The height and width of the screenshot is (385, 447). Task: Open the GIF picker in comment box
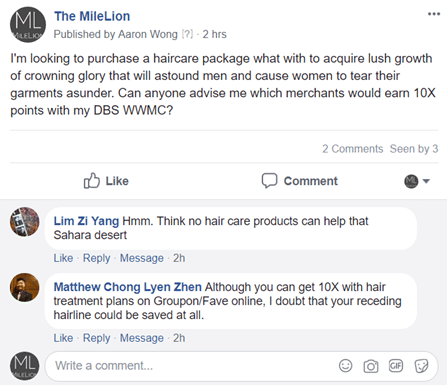pyautogui.click(x=396, y=366)
